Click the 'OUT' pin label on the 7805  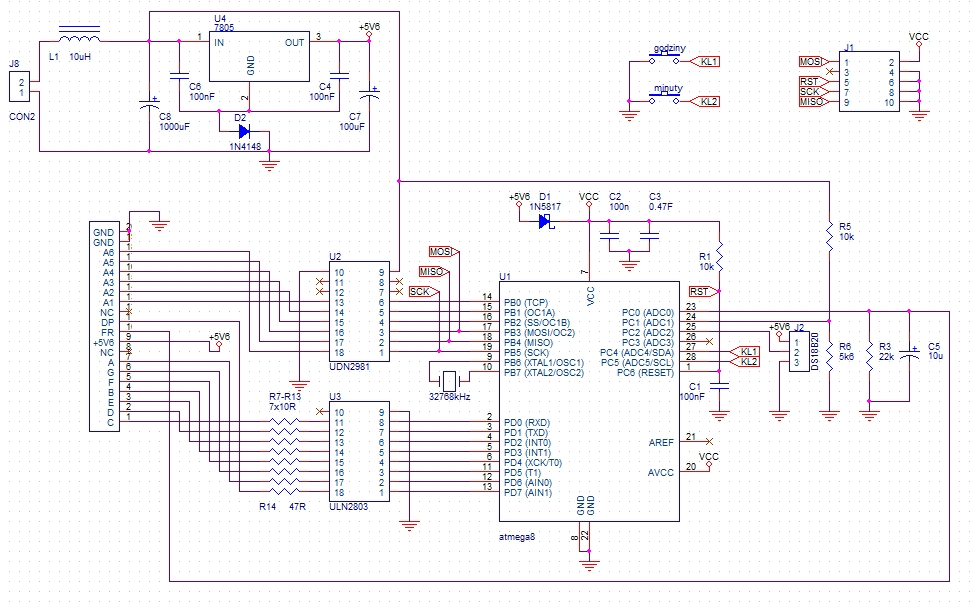pyautogui.click(x=294, y=43)
